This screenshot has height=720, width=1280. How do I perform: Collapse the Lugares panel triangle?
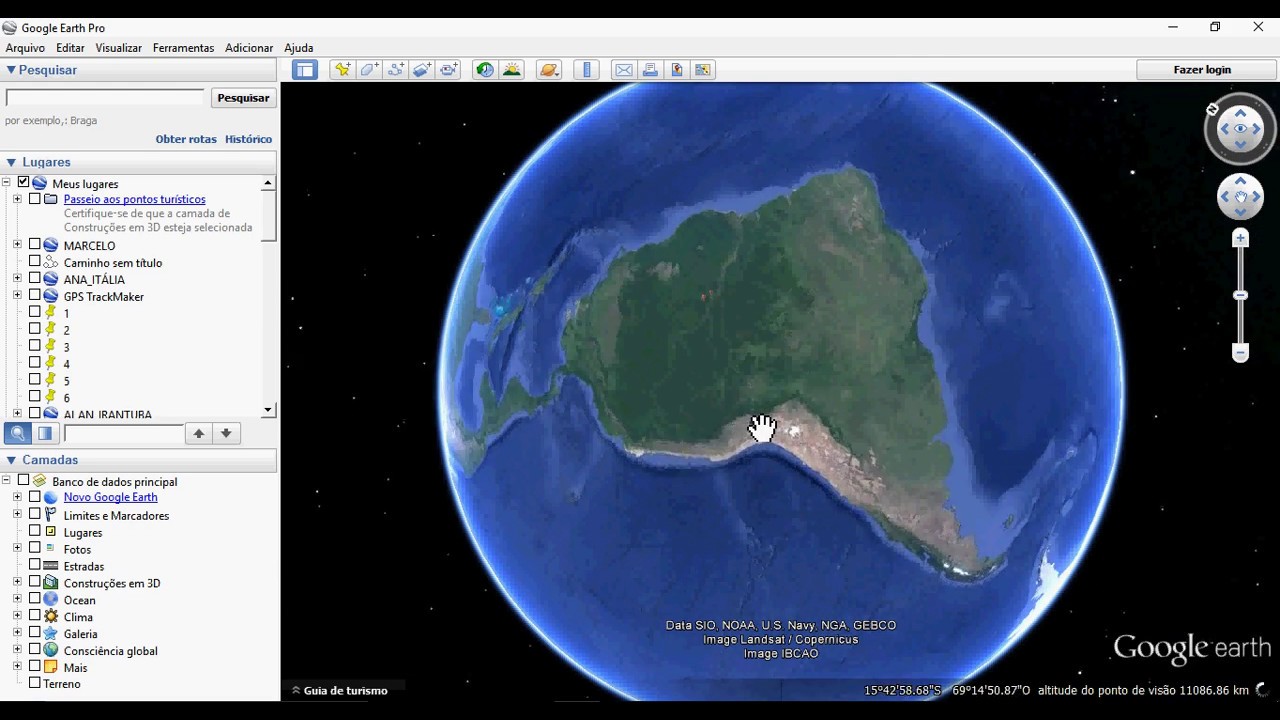pos(11,162)
